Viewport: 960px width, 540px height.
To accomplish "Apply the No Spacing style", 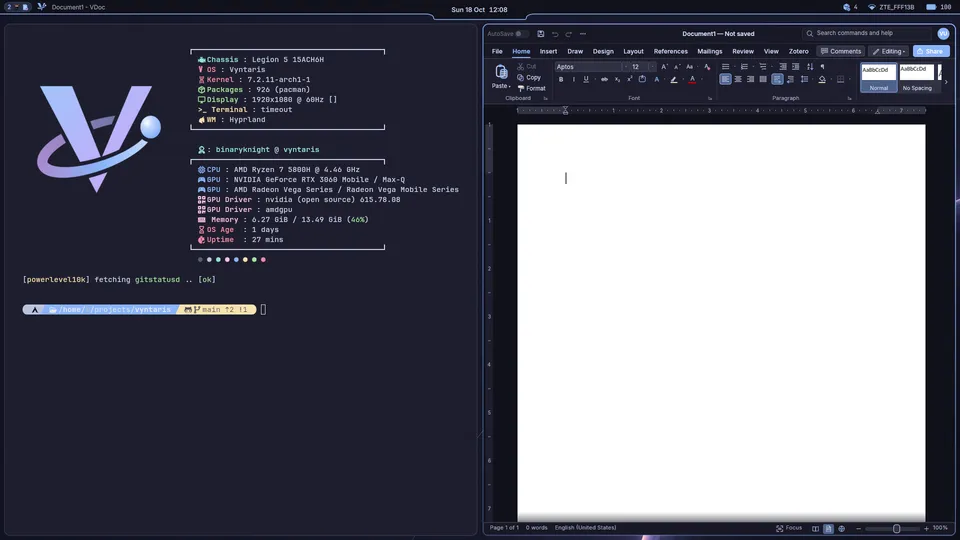I will pyautogui.click(x=917, y=78).
